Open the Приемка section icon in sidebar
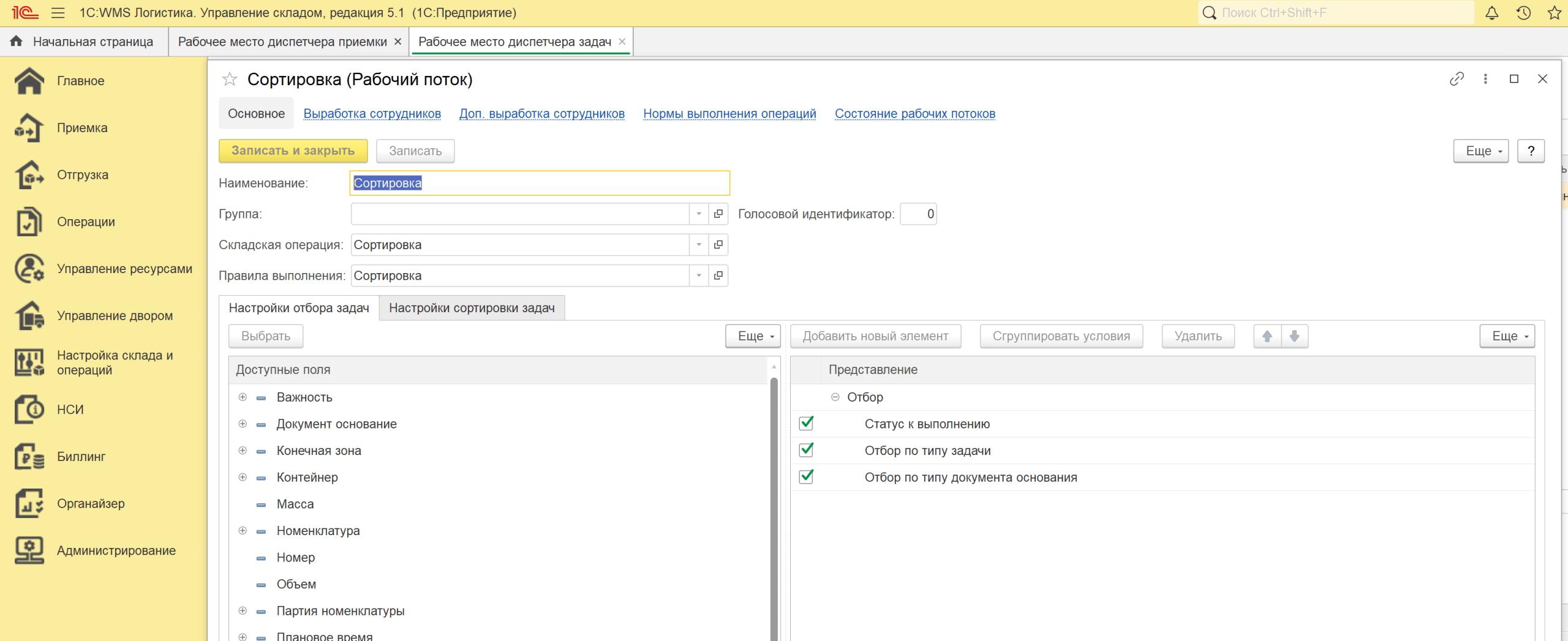This screenshot has width=1568, height=641. pyautogui.click(x=29, y=128)
